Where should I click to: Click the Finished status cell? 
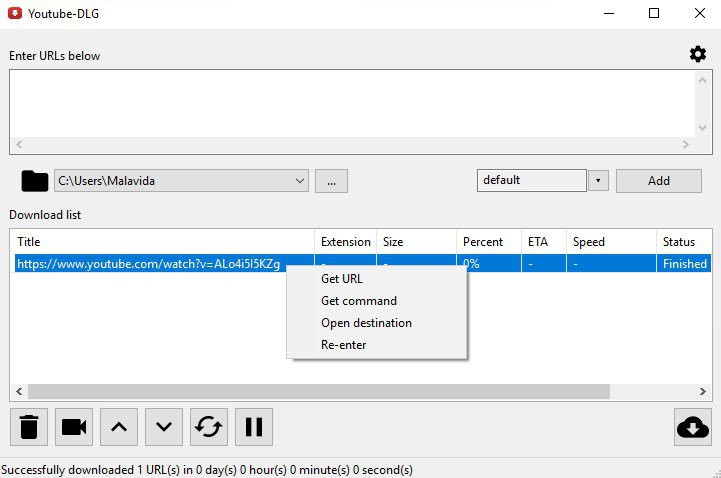point(684,264)
